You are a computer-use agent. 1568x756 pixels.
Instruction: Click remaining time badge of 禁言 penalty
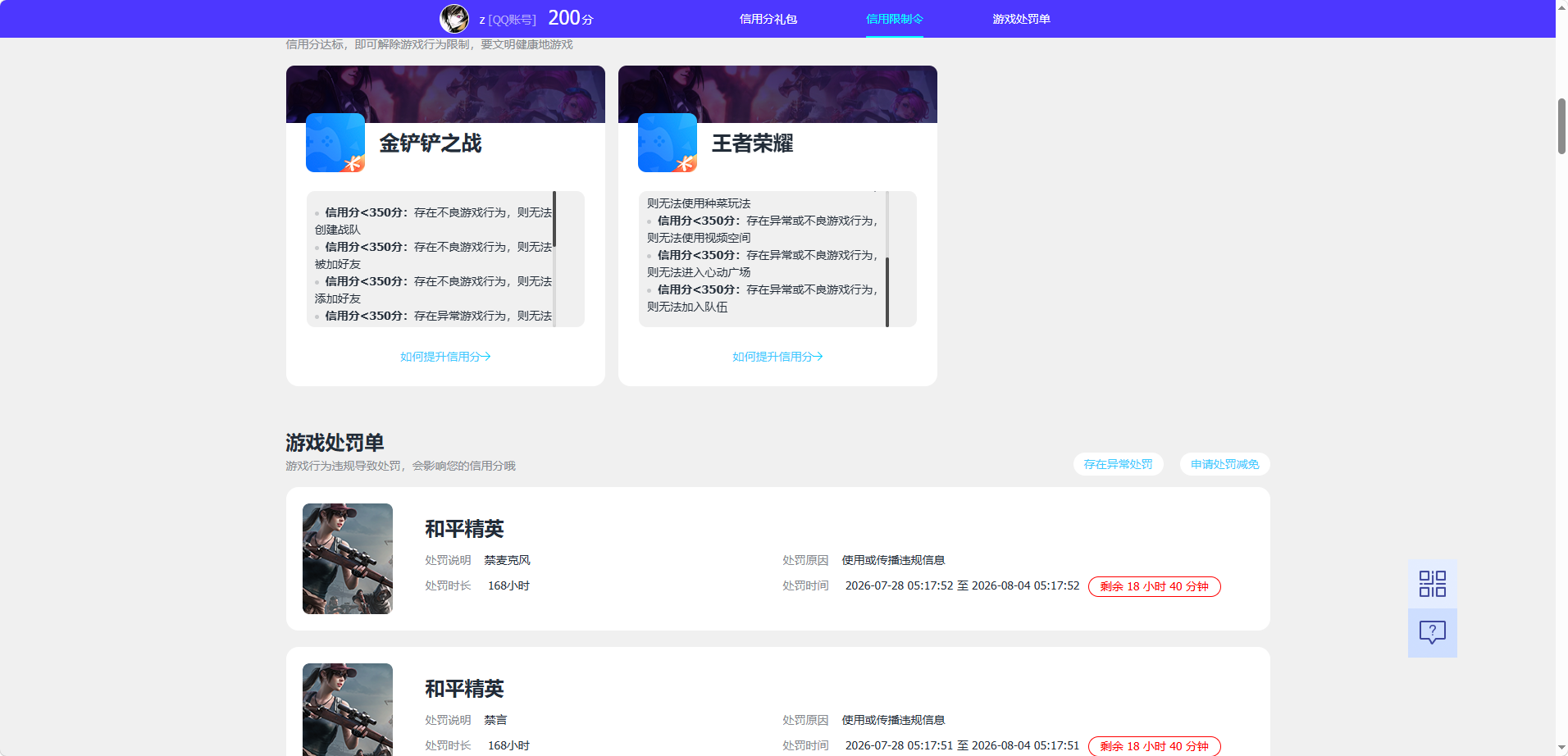tap(1155, 746)
